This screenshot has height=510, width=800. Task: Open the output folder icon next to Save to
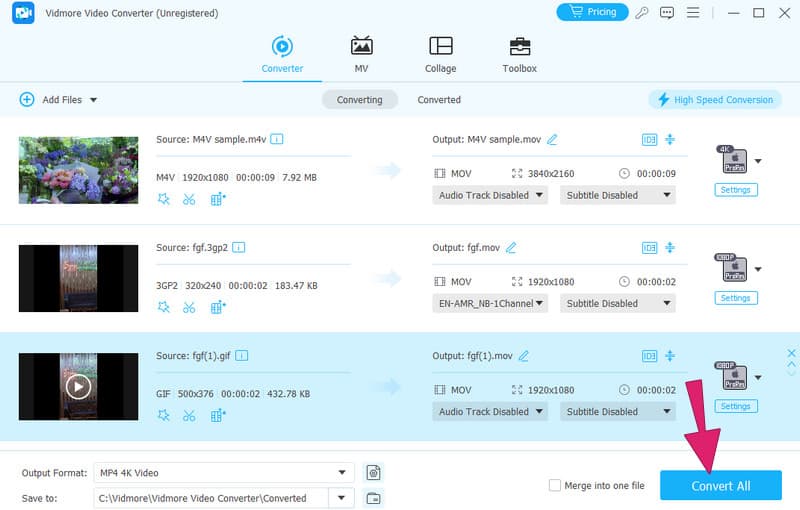[374, 498]
